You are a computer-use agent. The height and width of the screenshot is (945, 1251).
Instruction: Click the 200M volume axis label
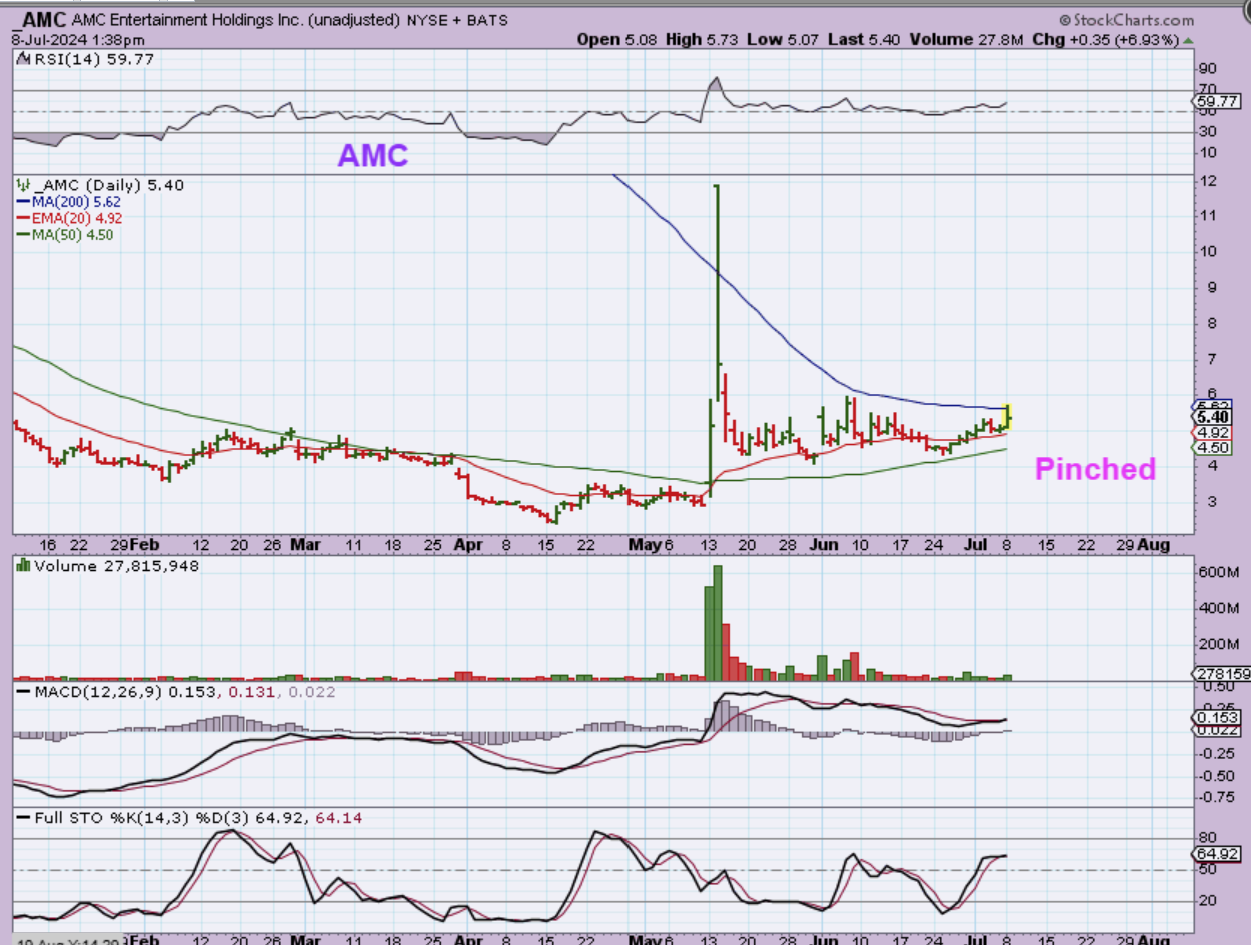(x=1220, y=644)
